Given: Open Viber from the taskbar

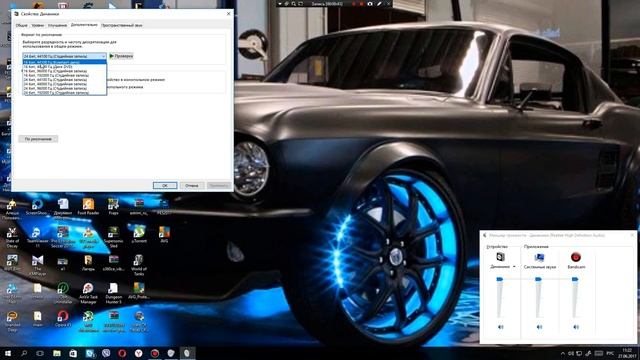Looking at the screenshot, I should point(106,353).
